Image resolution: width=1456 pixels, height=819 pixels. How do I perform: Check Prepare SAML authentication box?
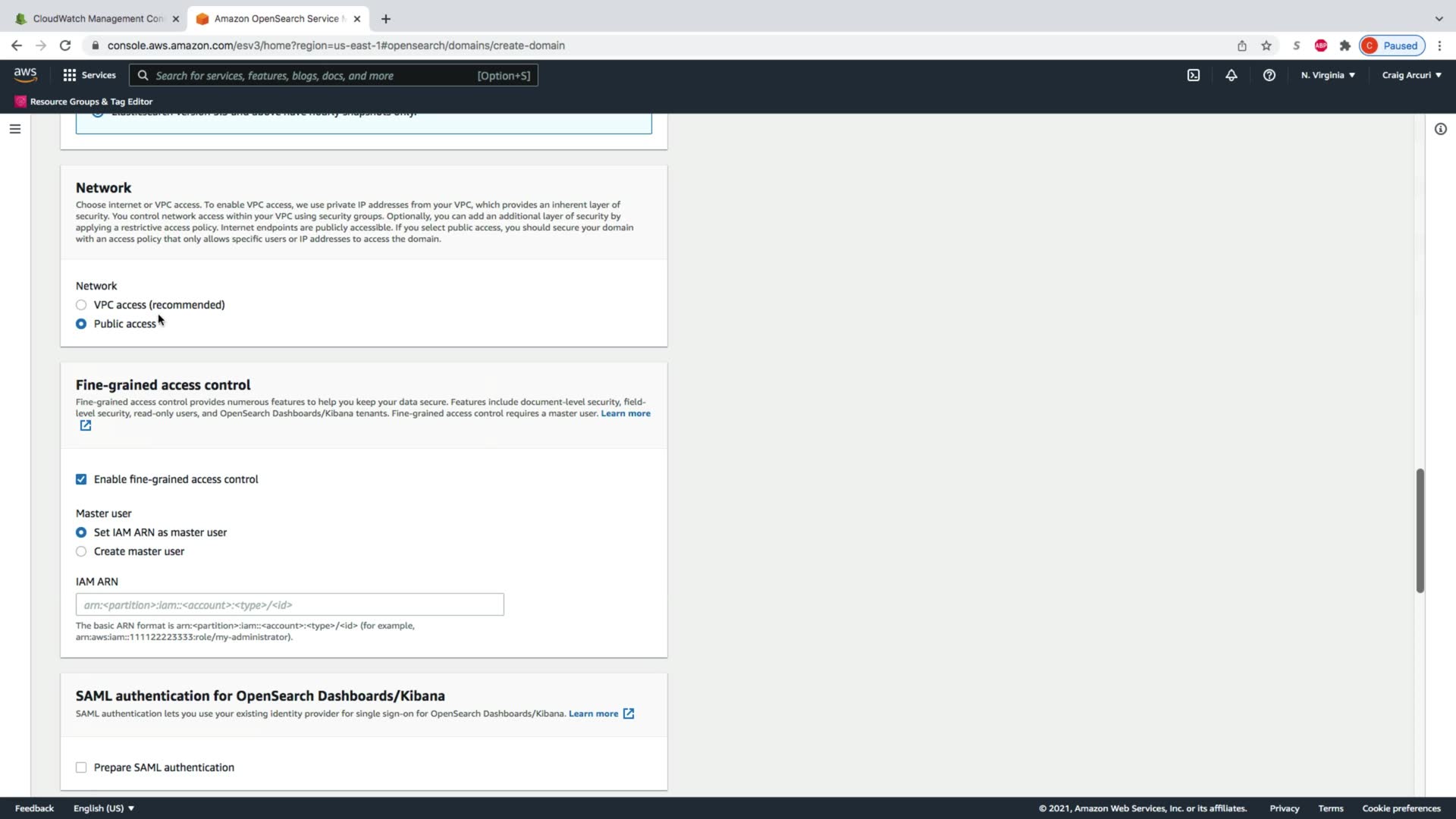[x=81, y=767]
